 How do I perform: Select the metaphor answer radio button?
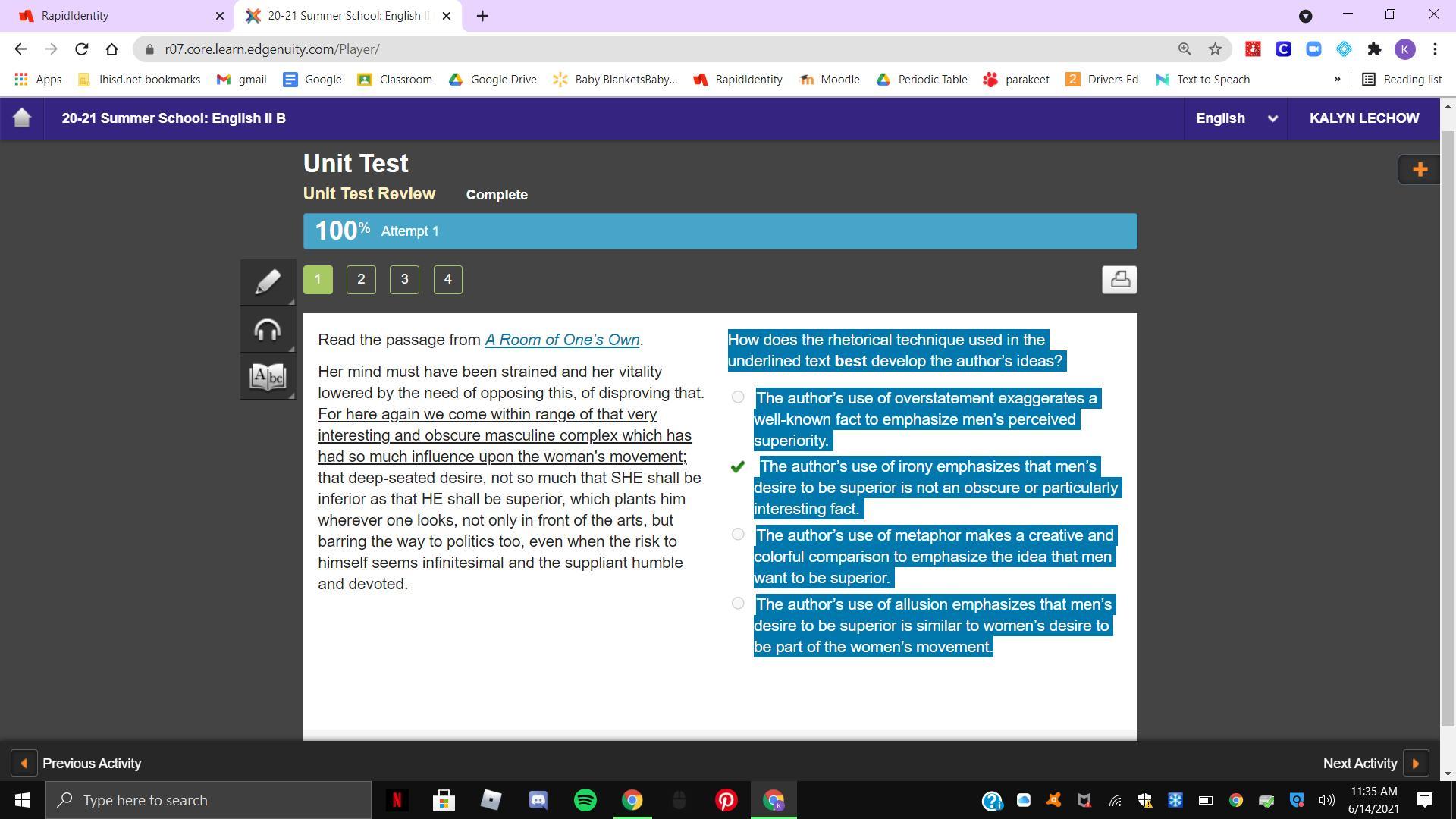[738, 535]
